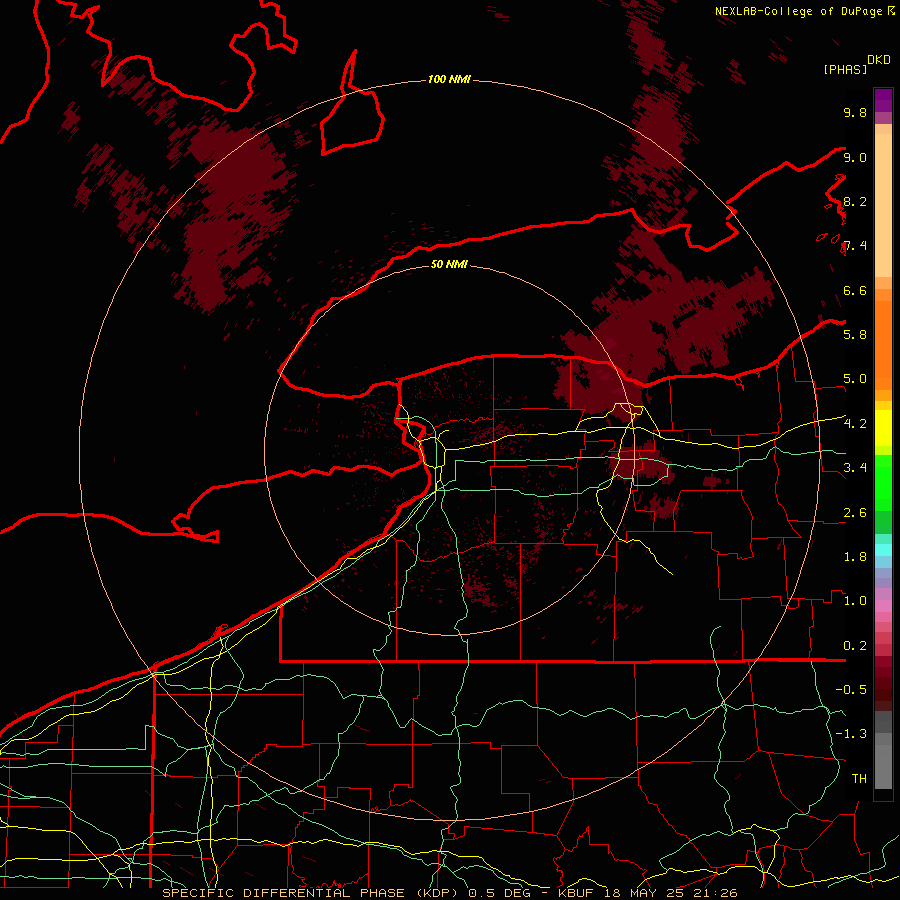Click the -1.3 scale value
The image size is (900, 900).
(851, 734)
